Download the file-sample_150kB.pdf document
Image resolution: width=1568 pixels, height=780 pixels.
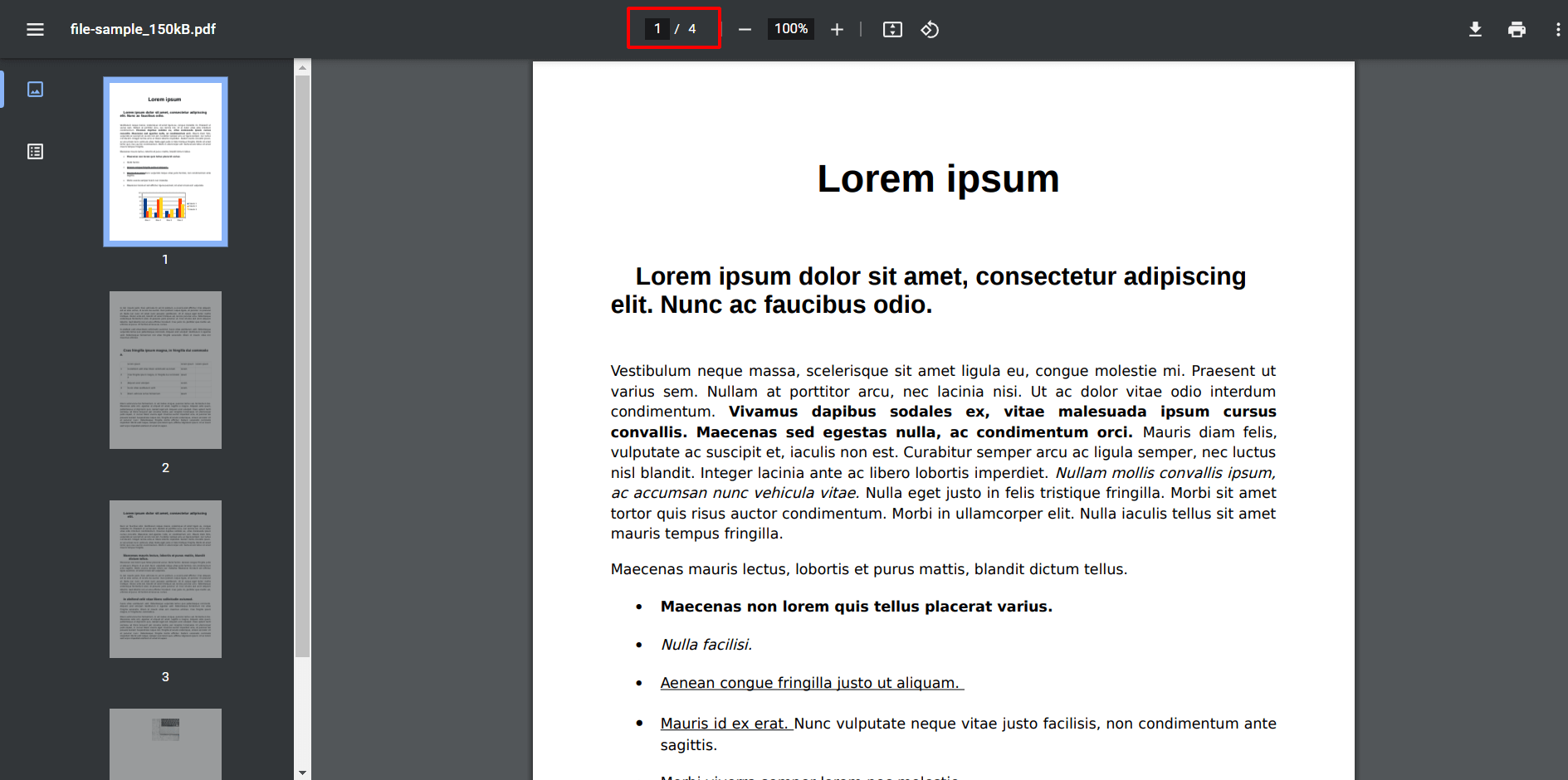(x=1475, y=29)
